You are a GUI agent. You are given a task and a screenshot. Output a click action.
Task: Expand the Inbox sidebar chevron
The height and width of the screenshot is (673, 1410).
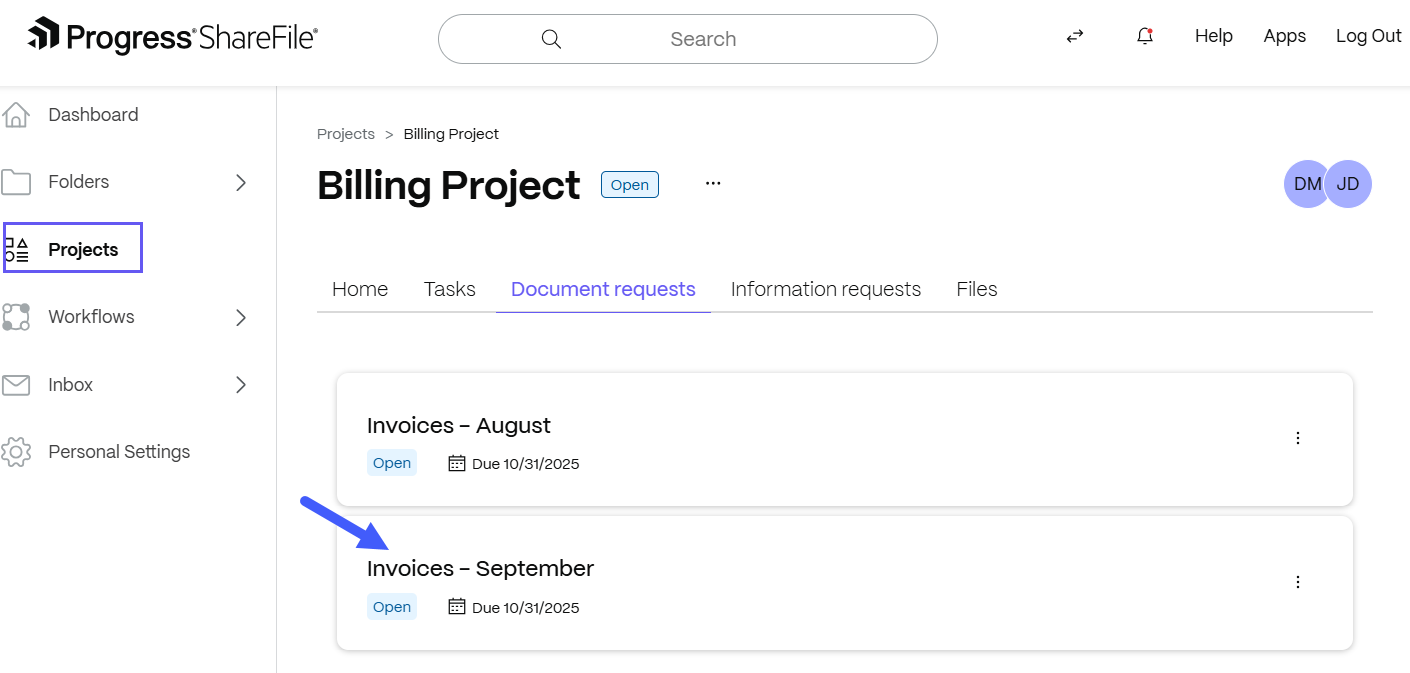[240, 385]
